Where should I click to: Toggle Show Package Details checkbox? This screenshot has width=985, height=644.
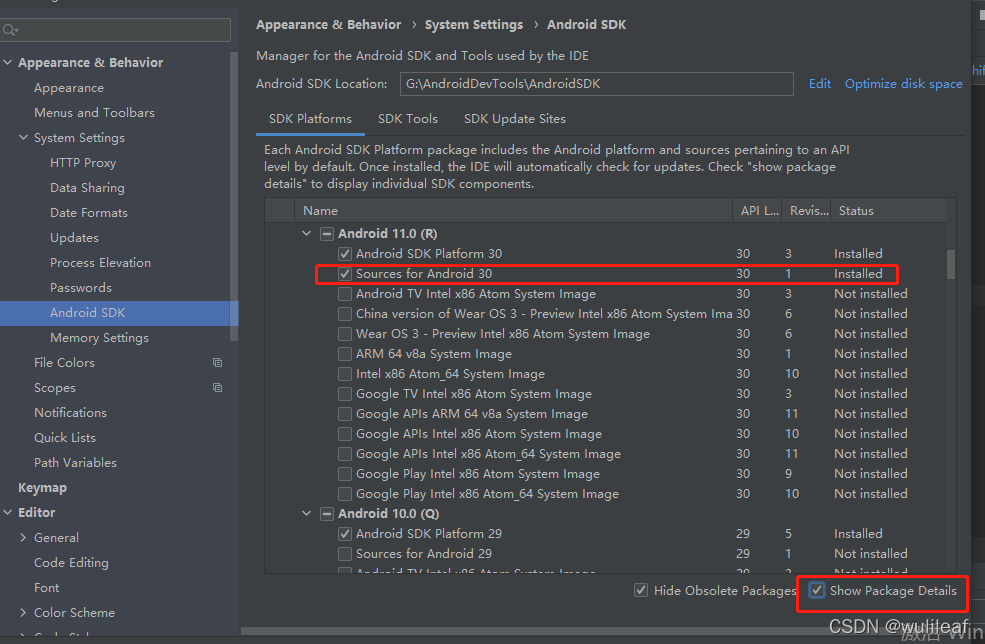(818, 591)
